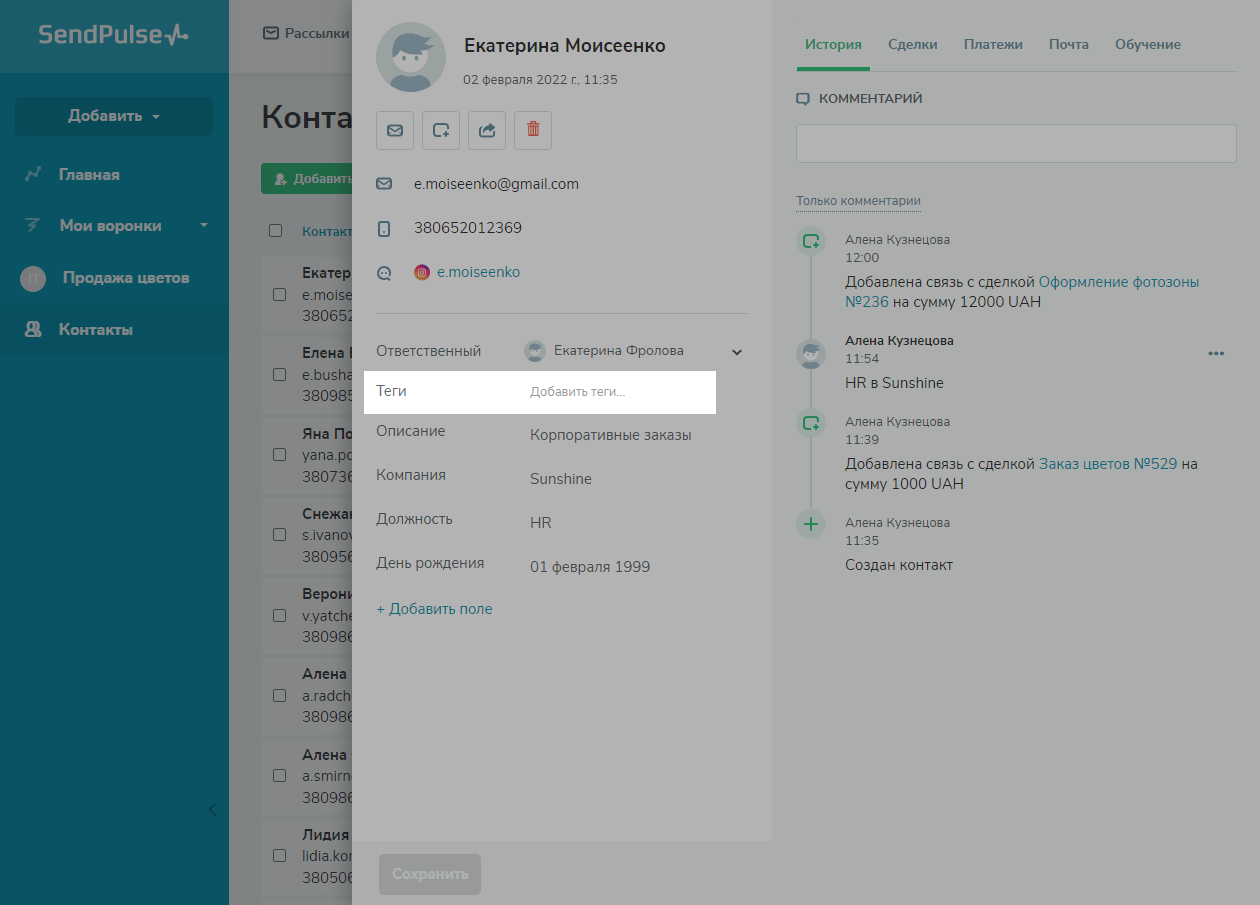Screen dimensions: 1260x905
Task: Open the Добавить dropdown in sidebar
Action: 114,116
